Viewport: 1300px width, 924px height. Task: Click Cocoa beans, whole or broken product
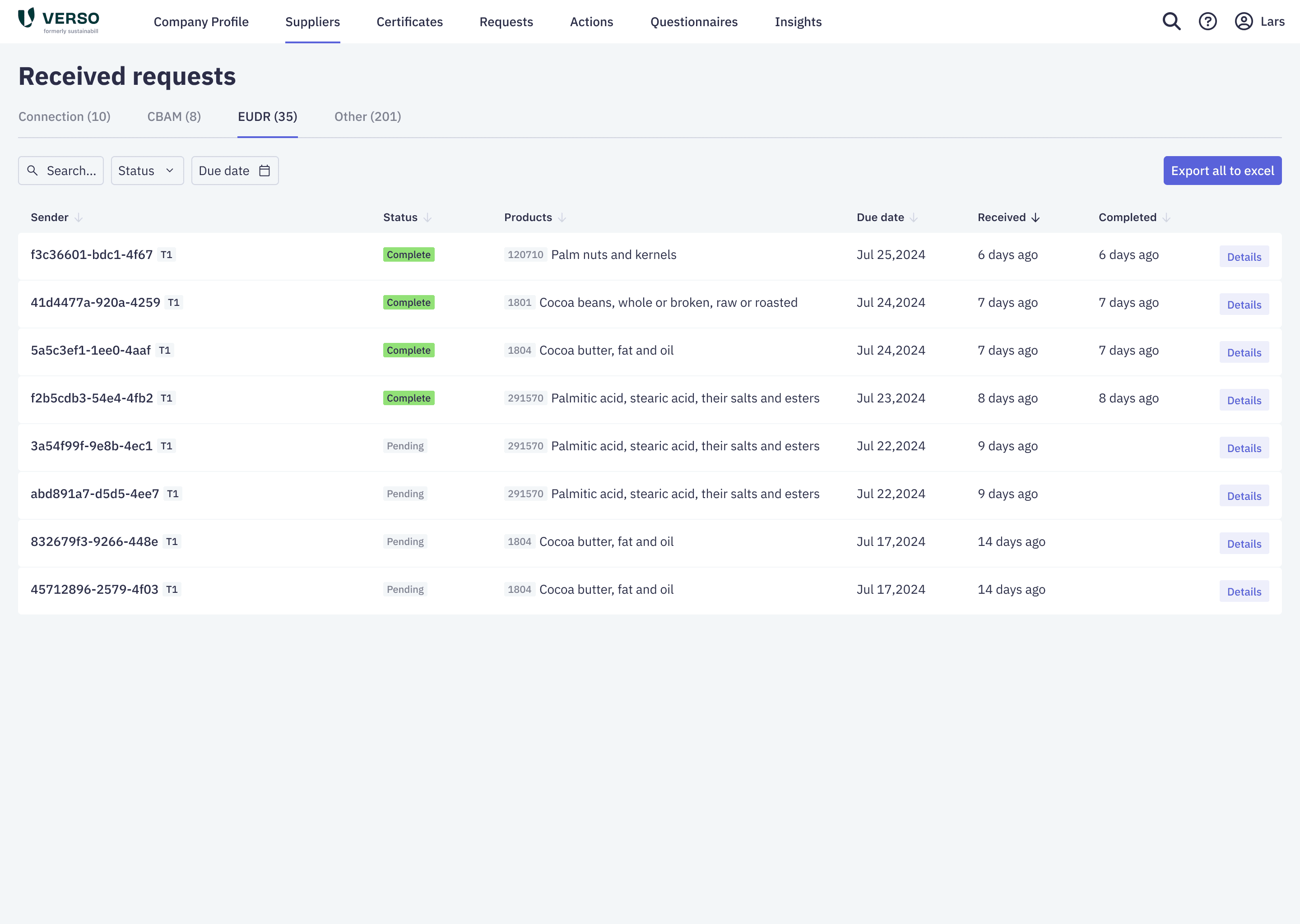668,303
